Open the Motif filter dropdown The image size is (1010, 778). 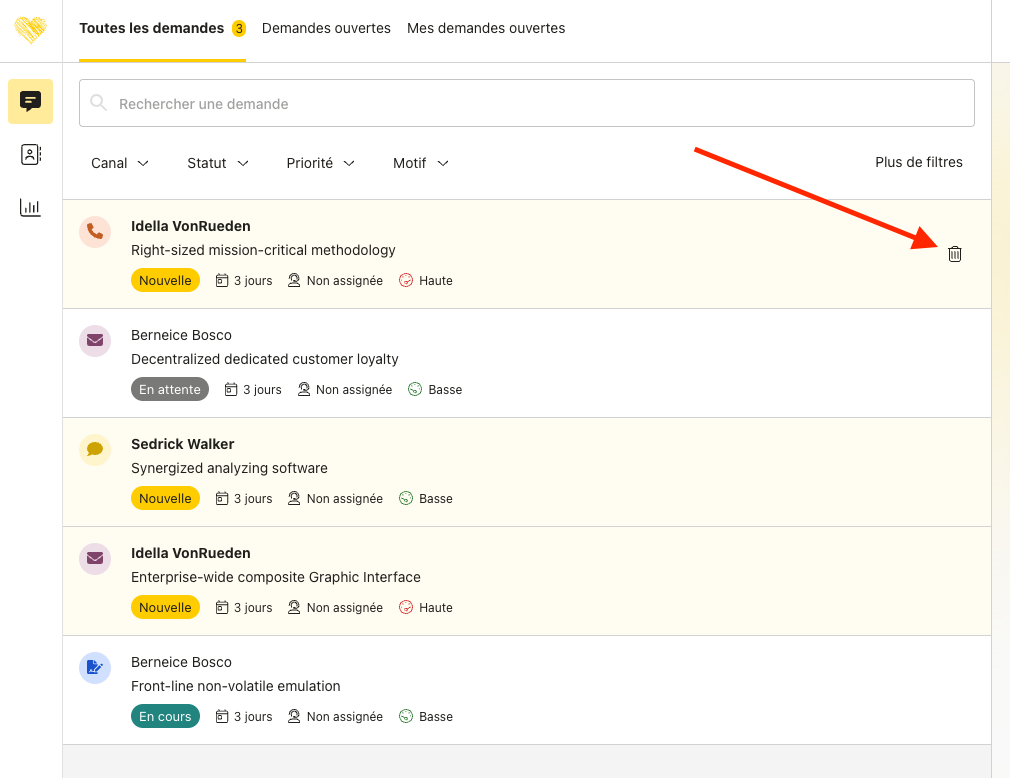coord(421,163)
